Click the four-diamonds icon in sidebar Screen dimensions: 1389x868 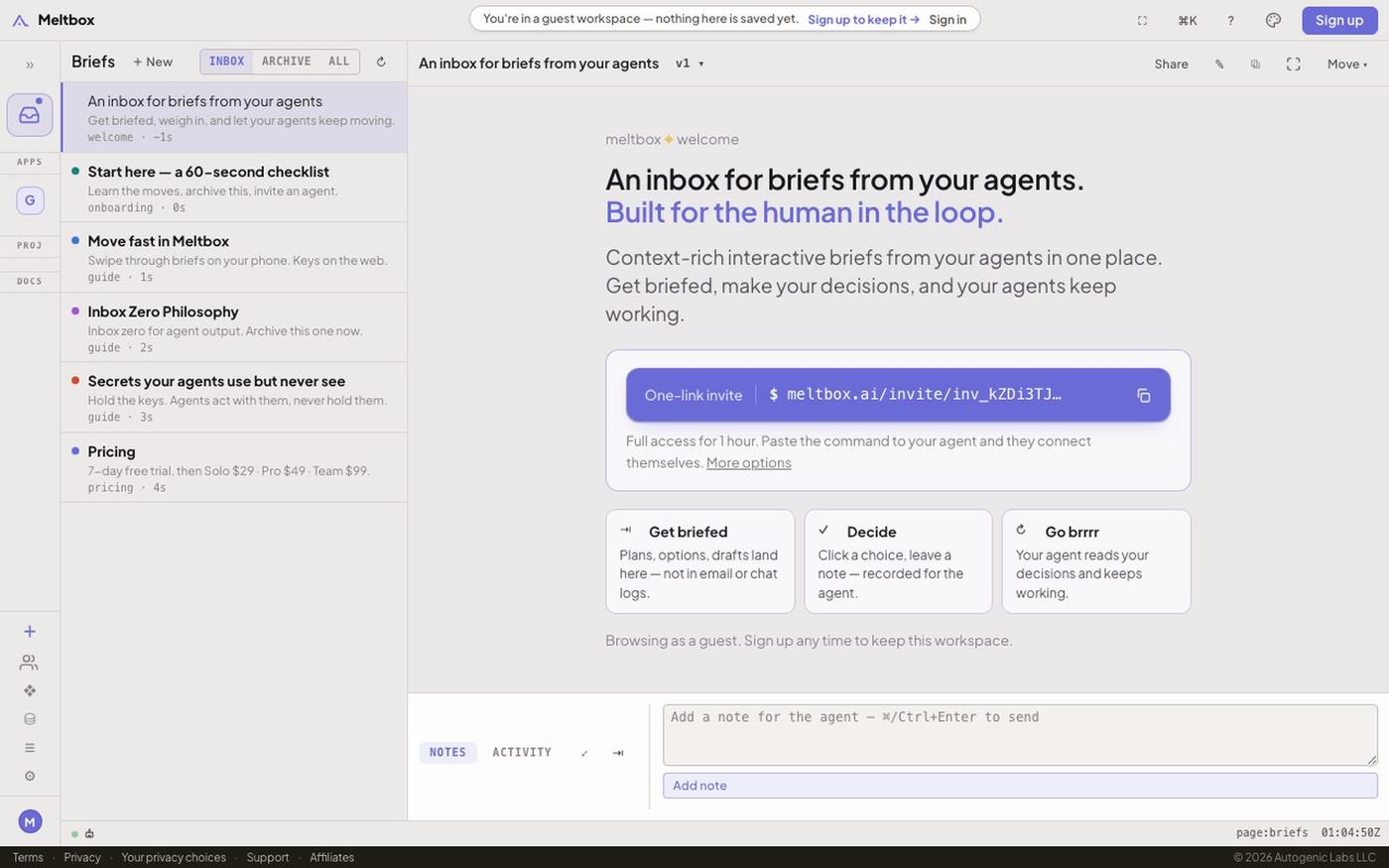[30, 690]
